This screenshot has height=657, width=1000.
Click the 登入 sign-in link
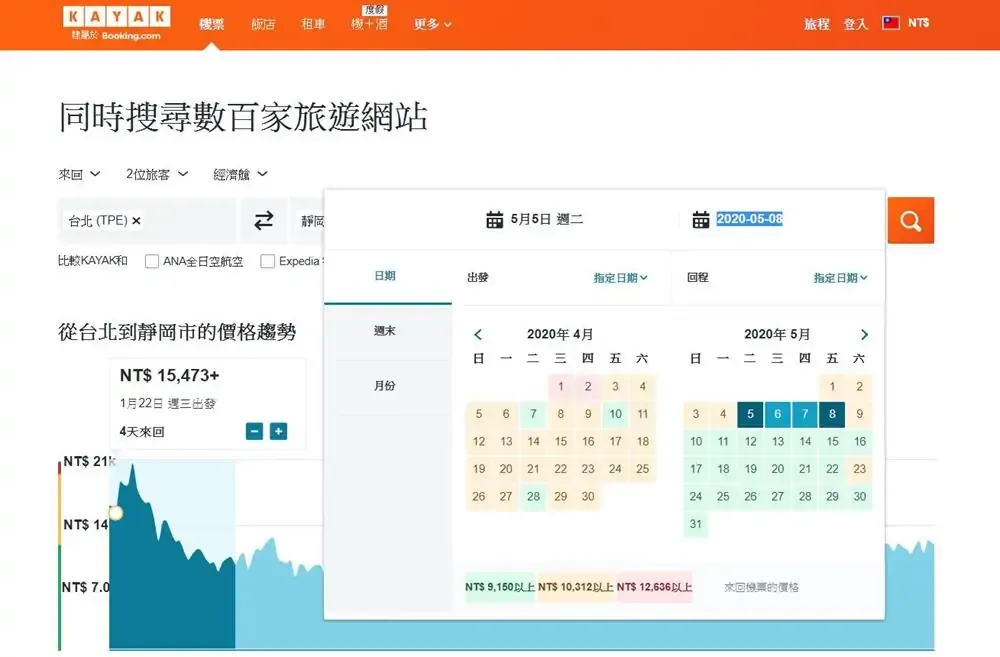point(855,24)
